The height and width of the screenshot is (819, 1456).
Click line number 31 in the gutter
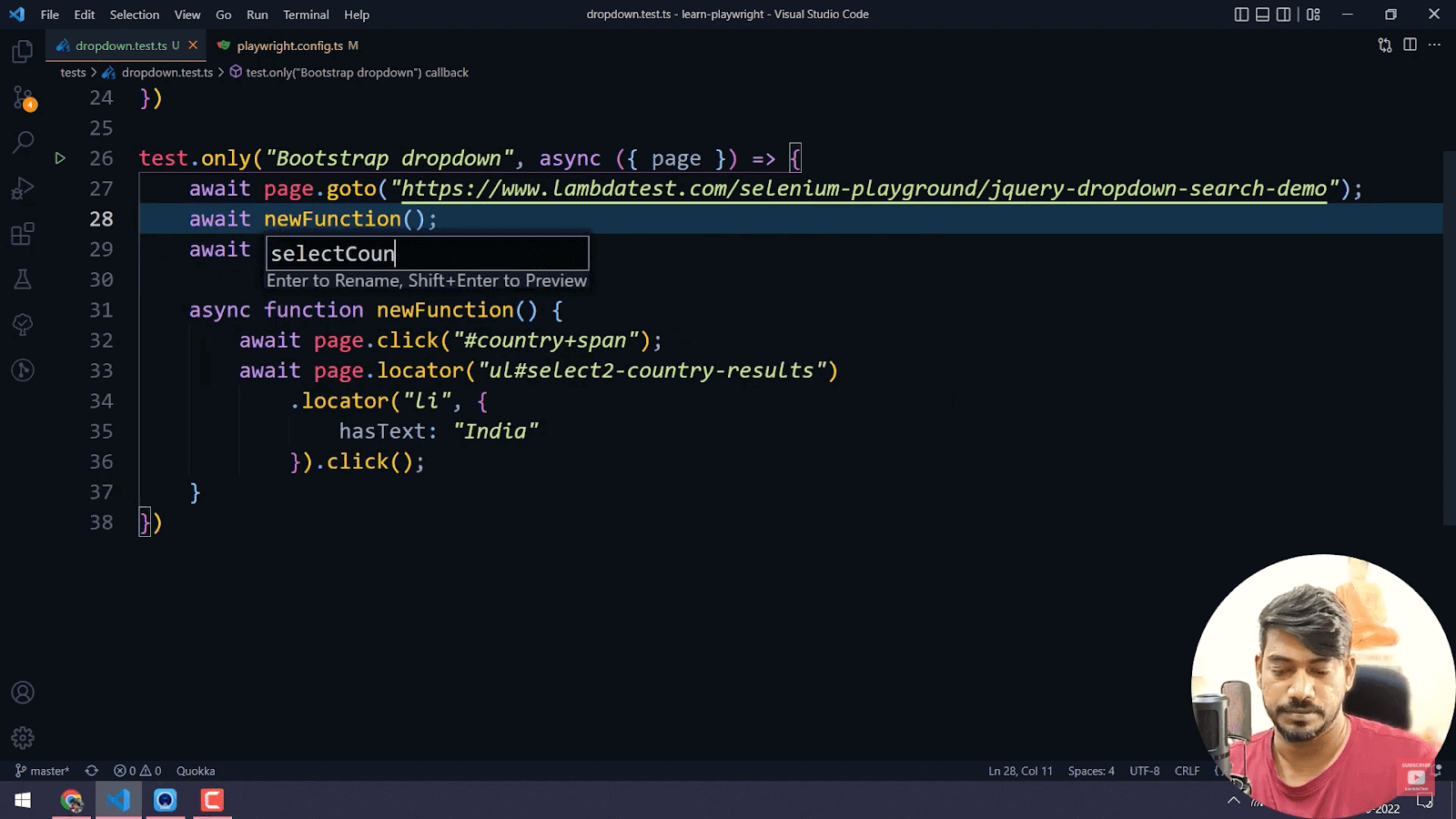(x=101, y=310)
